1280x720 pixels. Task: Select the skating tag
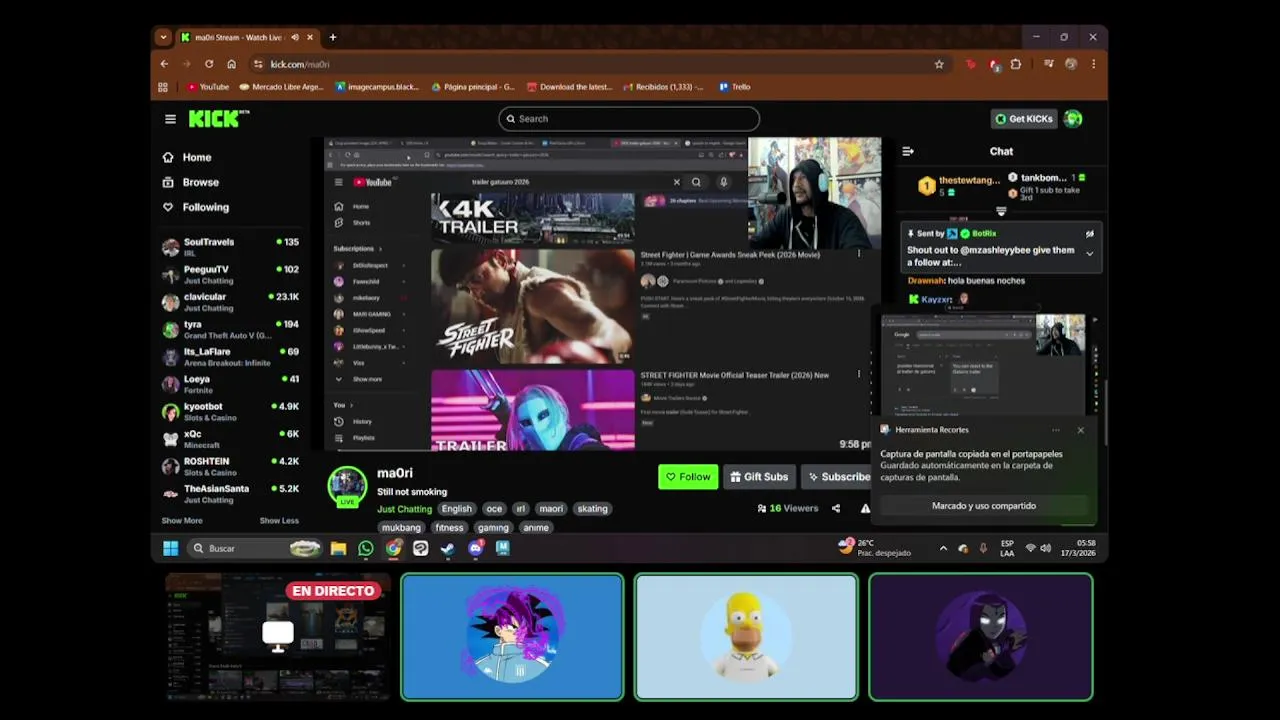[592, 509]
